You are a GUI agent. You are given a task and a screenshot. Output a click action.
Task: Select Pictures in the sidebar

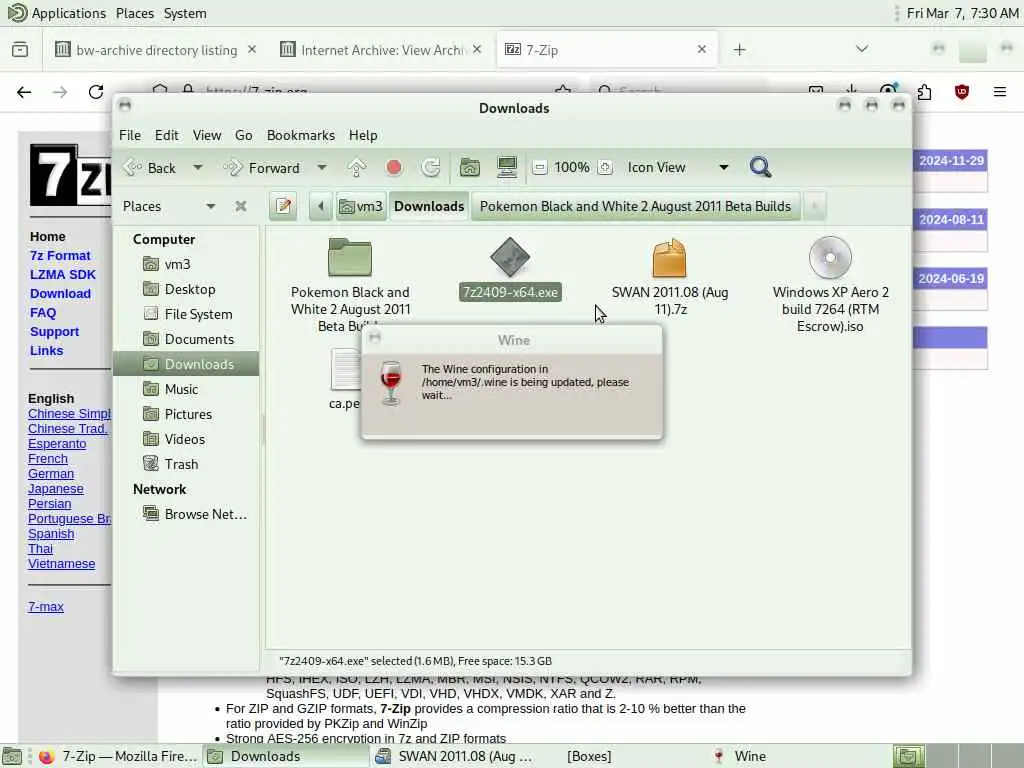pos(186,414)
